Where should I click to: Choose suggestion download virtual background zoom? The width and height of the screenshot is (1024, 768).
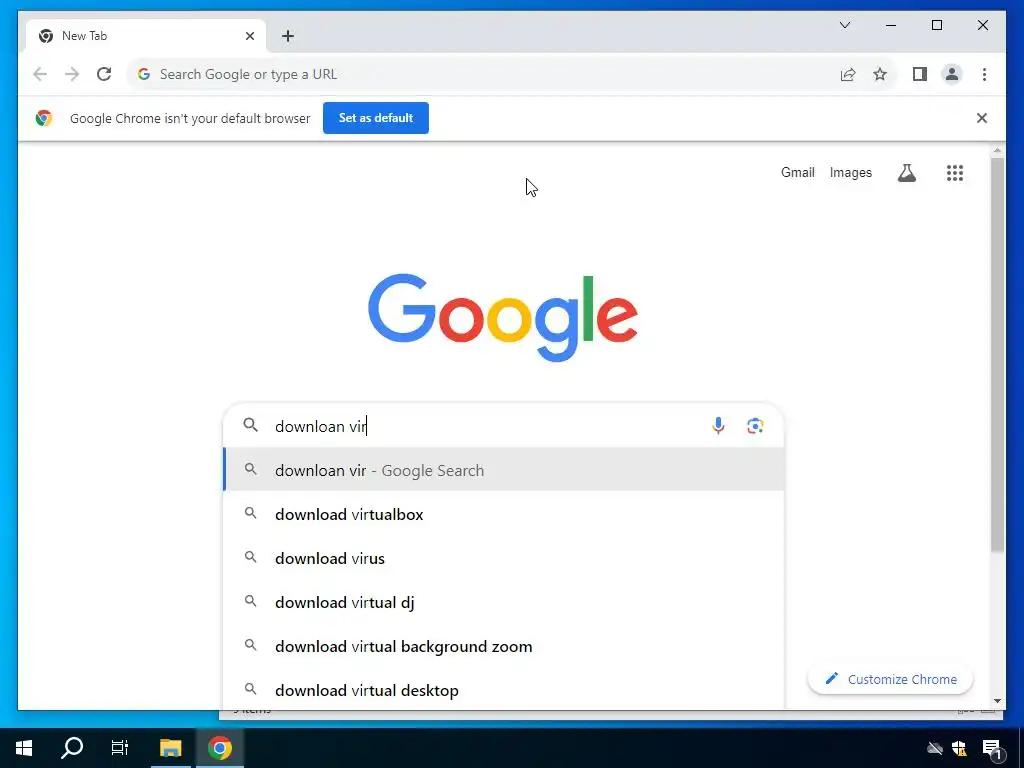504,647
